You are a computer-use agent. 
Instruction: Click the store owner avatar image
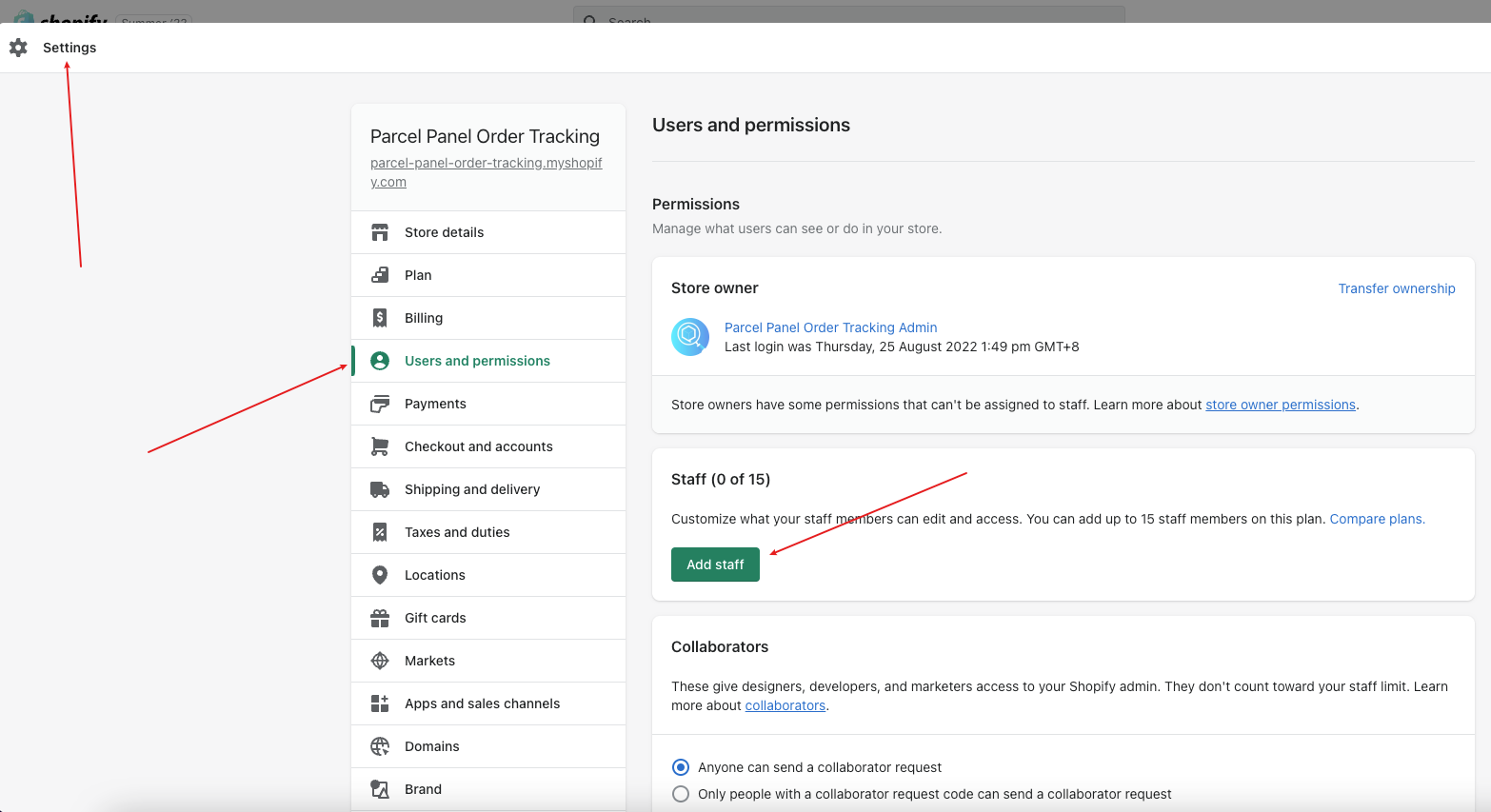690,337
